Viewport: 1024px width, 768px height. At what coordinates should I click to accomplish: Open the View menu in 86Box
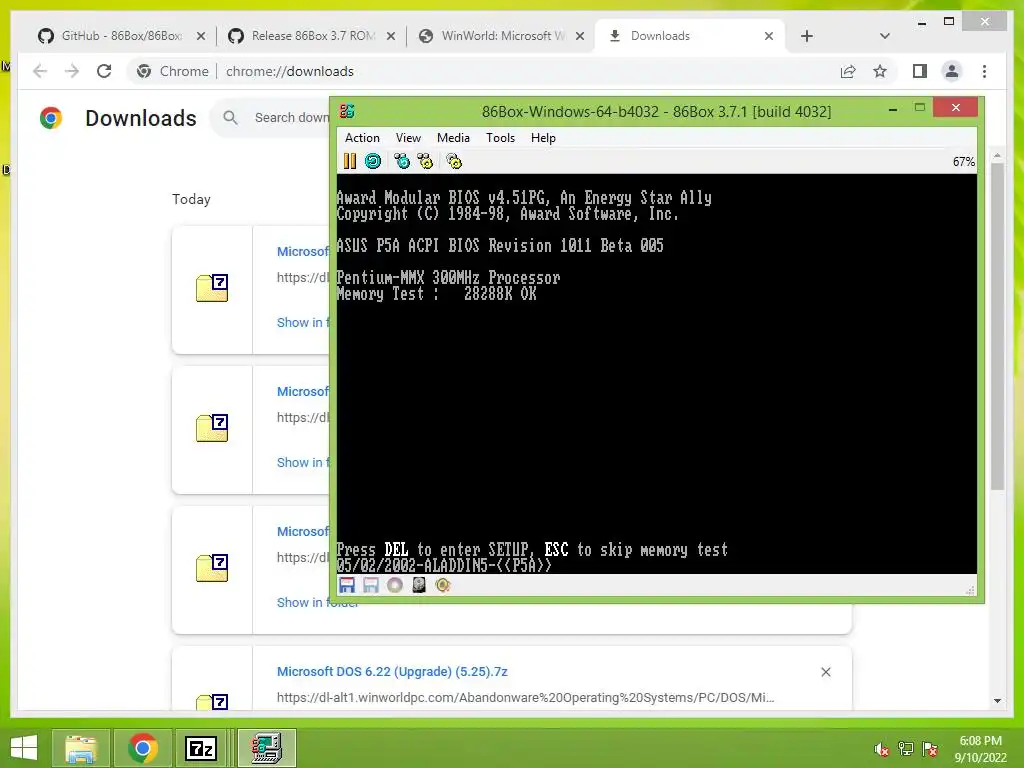(x=408, y=138)
